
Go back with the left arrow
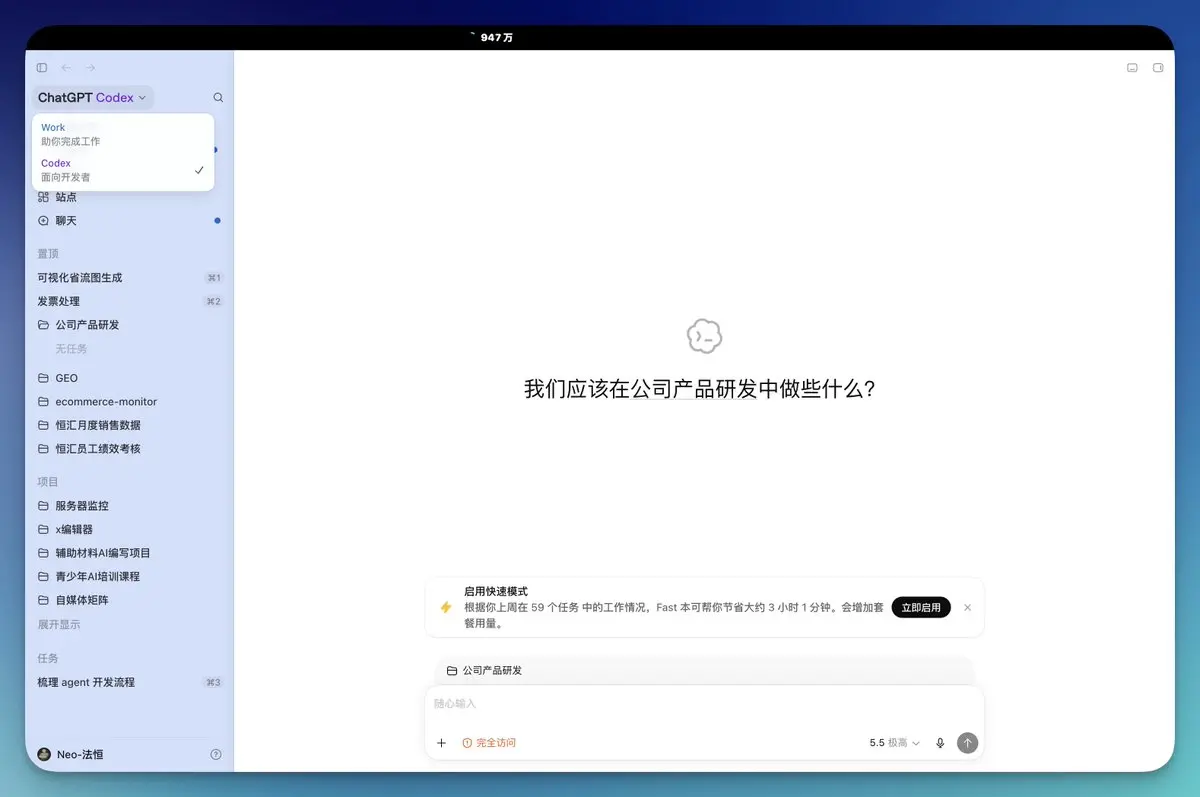66,68
